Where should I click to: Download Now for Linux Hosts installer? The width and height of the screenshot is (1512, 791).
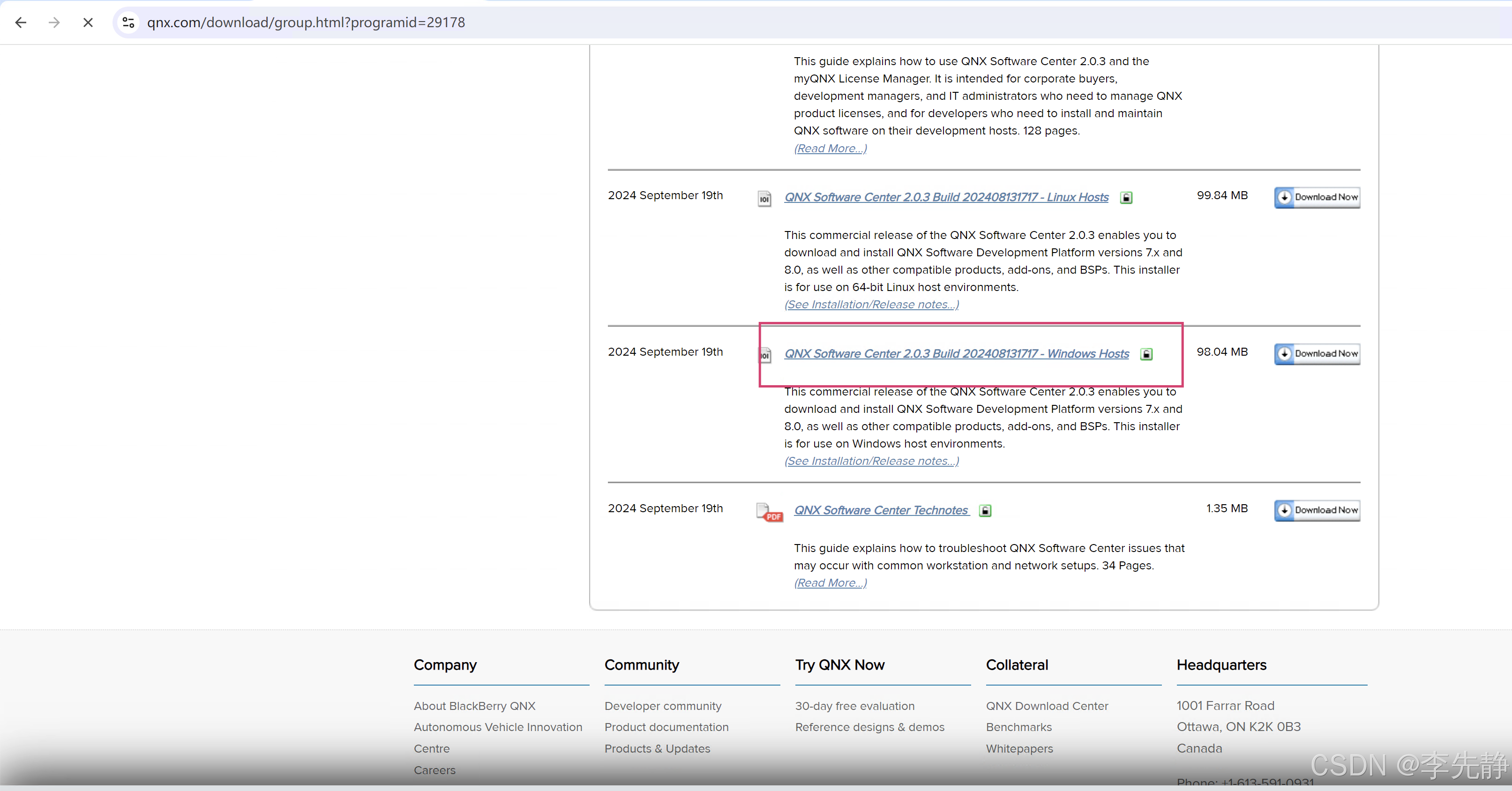click(x=1317, y=197)
